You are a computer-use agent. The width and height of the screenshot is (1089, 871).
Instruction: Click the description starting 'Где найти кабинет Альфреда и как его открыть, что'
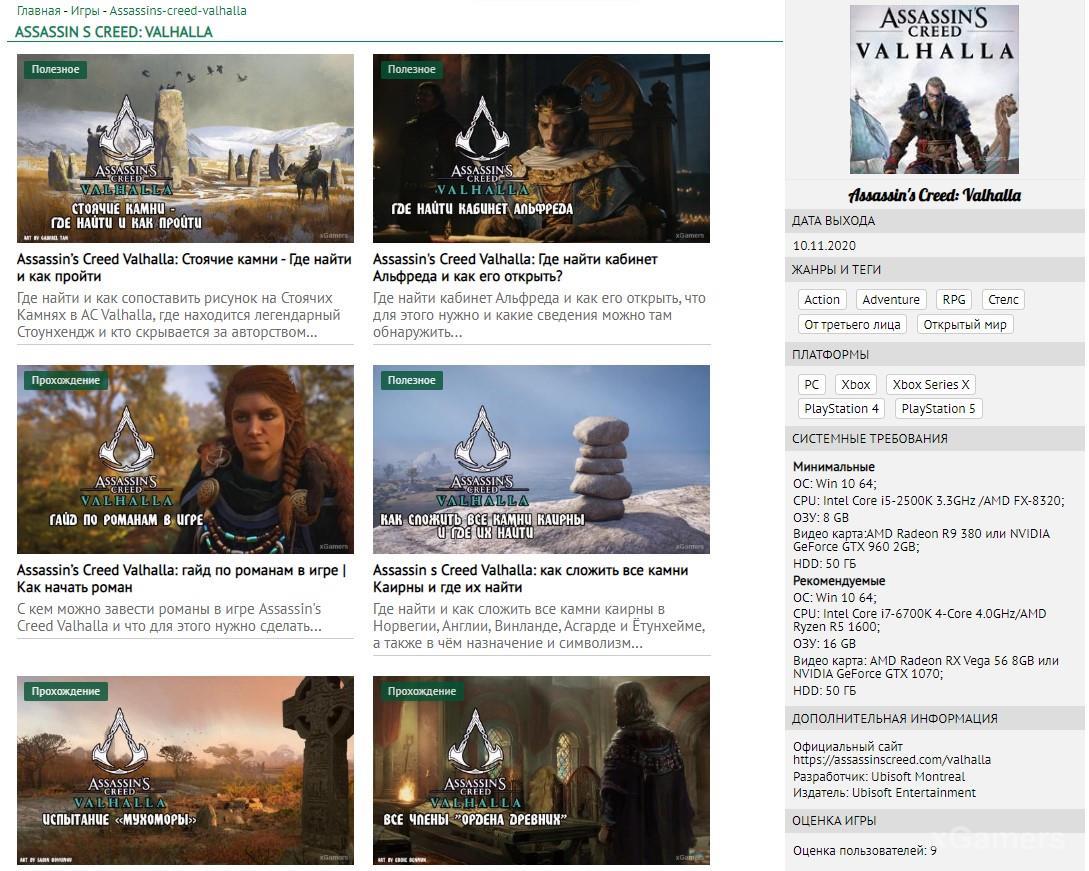click(x=539, y=315)
